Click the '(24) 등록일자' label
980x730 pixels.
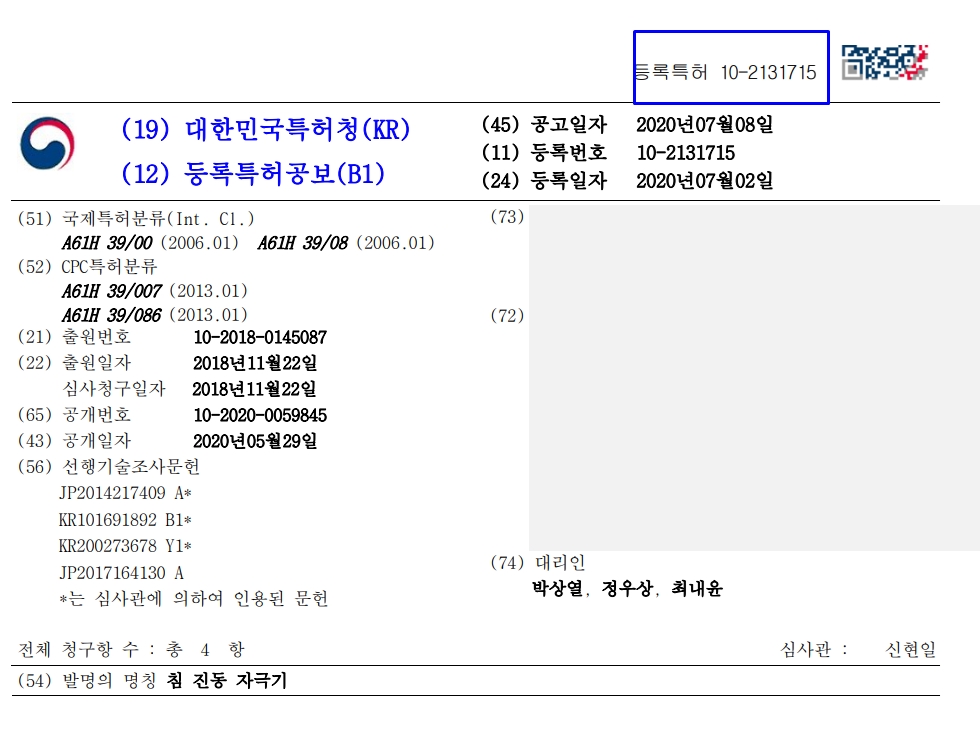coord(544,181)
